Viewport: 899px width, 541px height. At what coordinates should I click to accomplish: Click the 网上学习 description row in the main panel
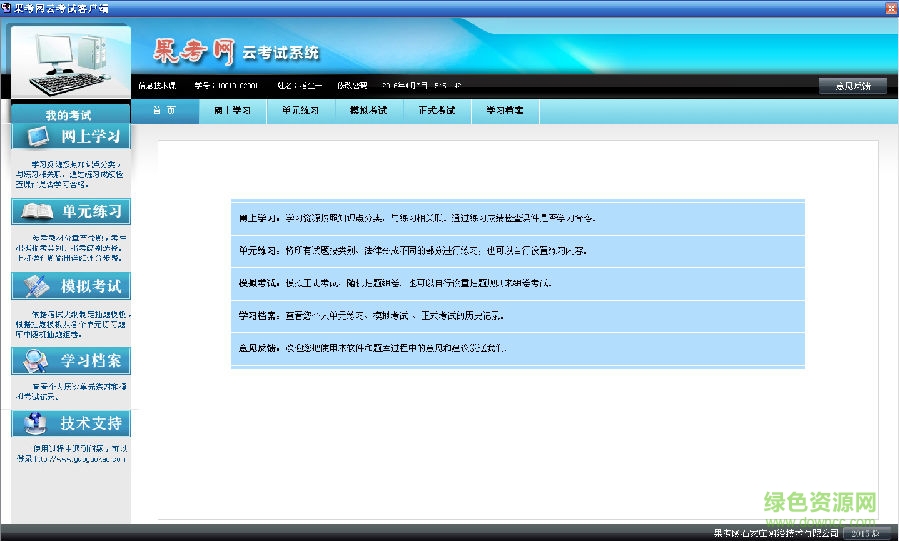(x=518, y=218)
